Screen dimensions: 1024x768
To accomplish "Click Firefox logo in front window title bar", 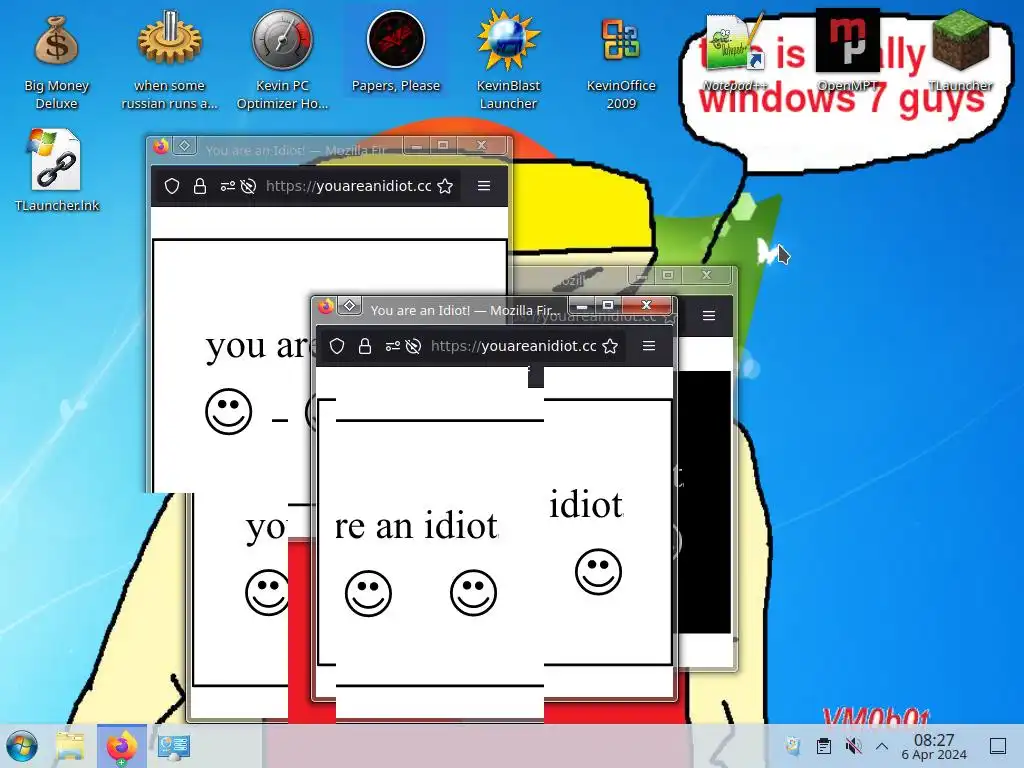I will coord(325,306).
